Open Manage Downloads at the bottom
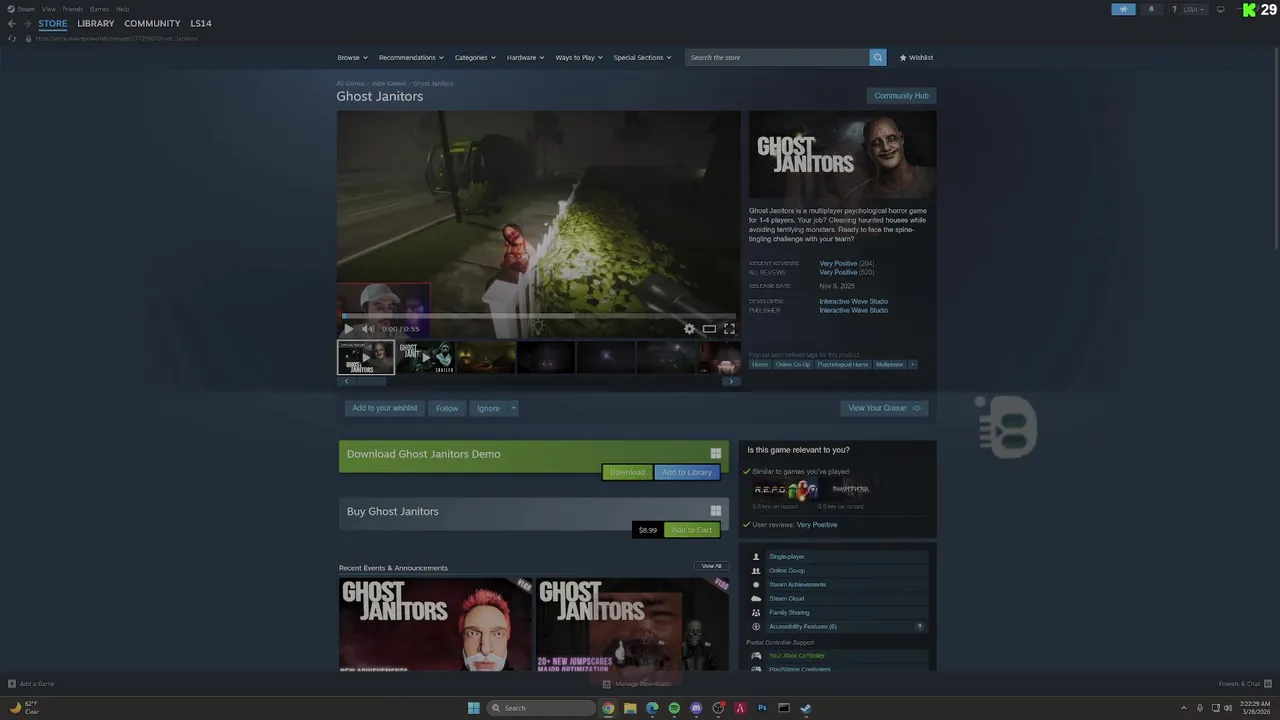This screenshot has width=1280, height=720. 637,684
